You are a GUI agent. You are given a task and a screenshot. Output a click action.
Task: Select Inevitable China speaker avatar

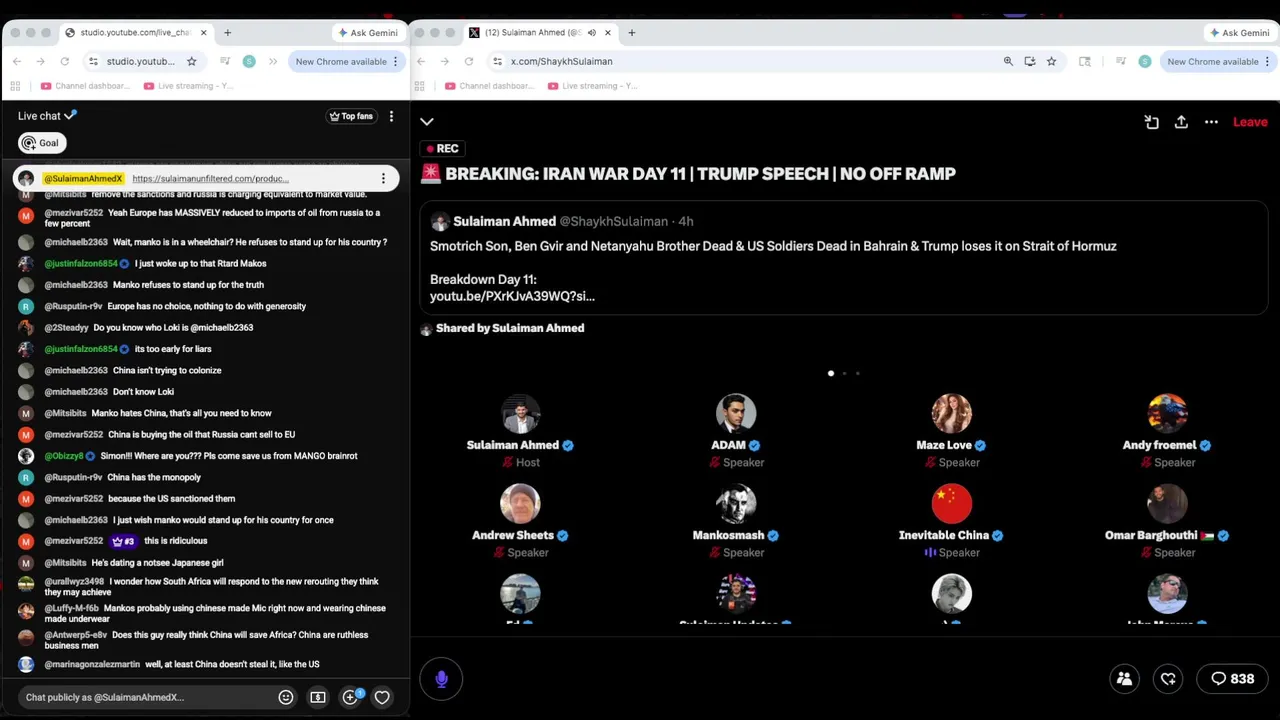[951, 503]
